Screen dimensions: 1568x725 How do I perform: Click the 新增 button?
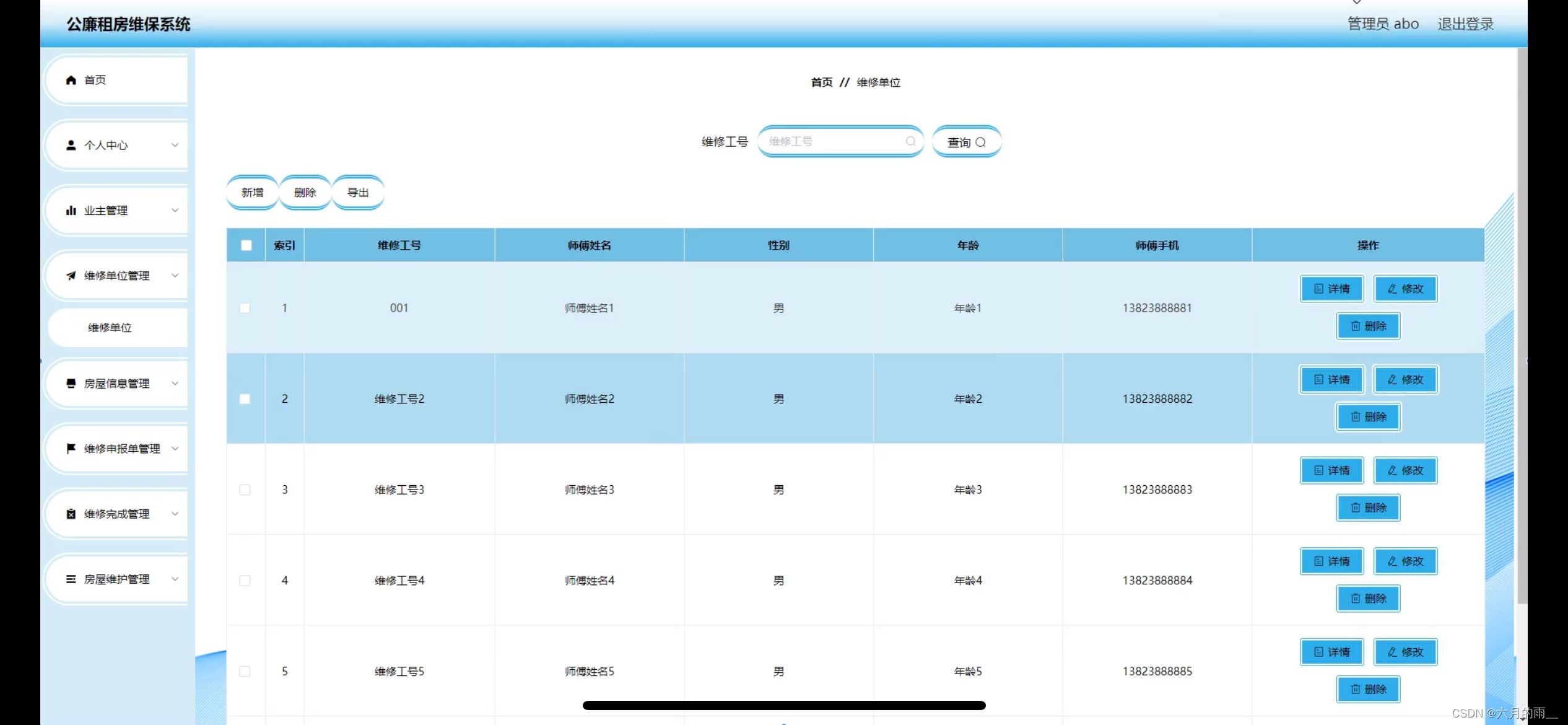click(x=252, y=193)
